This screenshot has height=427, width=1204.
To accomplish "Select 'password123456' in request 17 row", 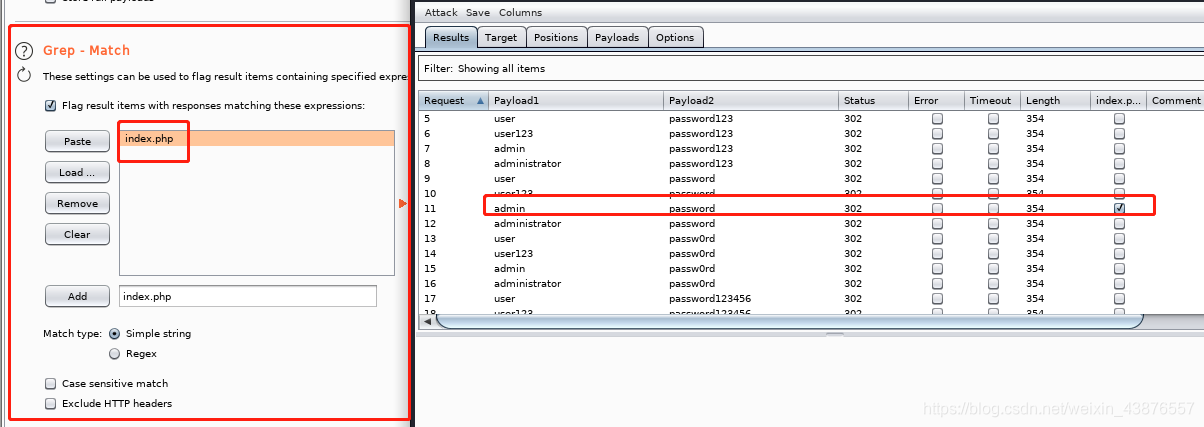I will coord(709,298).
